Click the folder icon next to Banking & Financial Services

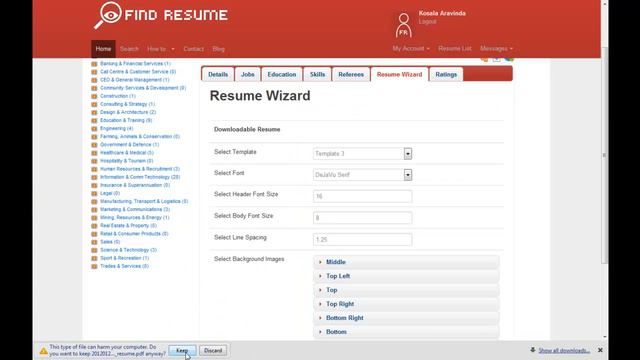[x=94, y=64]
